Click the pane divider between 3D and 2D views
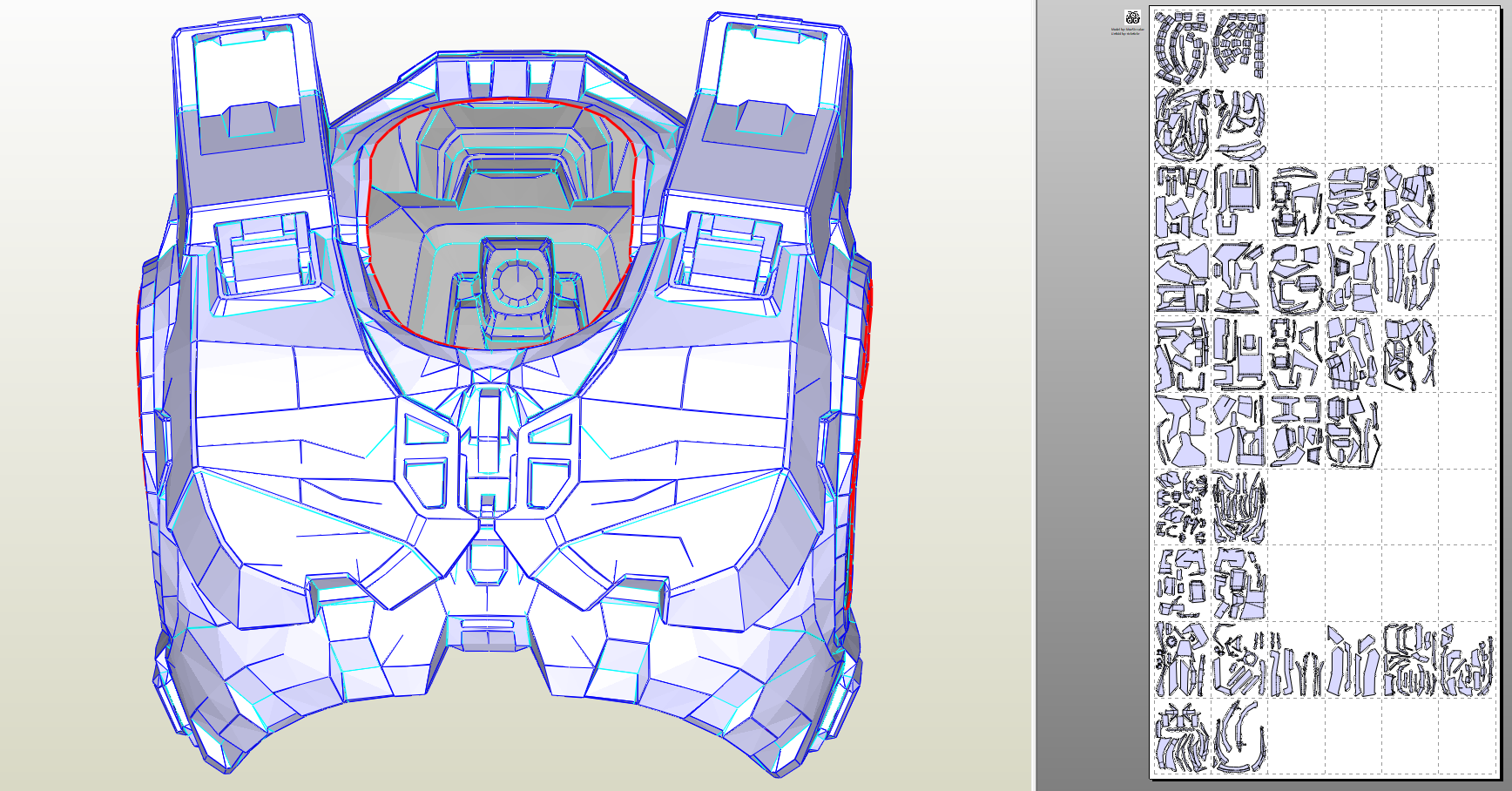1512x791 pixels. (1034, 395)
